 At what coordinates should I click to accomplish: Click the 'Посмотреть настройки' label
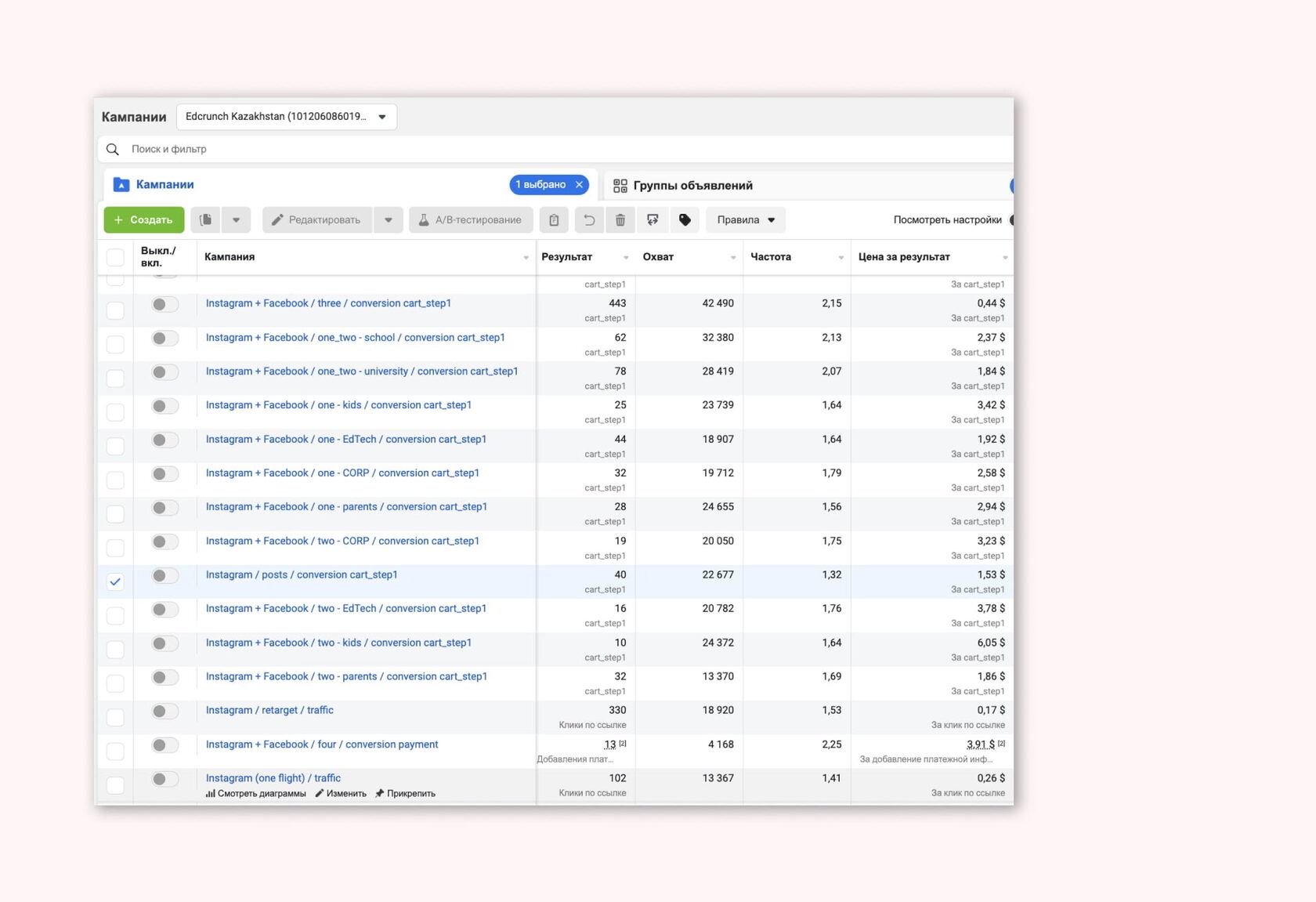948,220
